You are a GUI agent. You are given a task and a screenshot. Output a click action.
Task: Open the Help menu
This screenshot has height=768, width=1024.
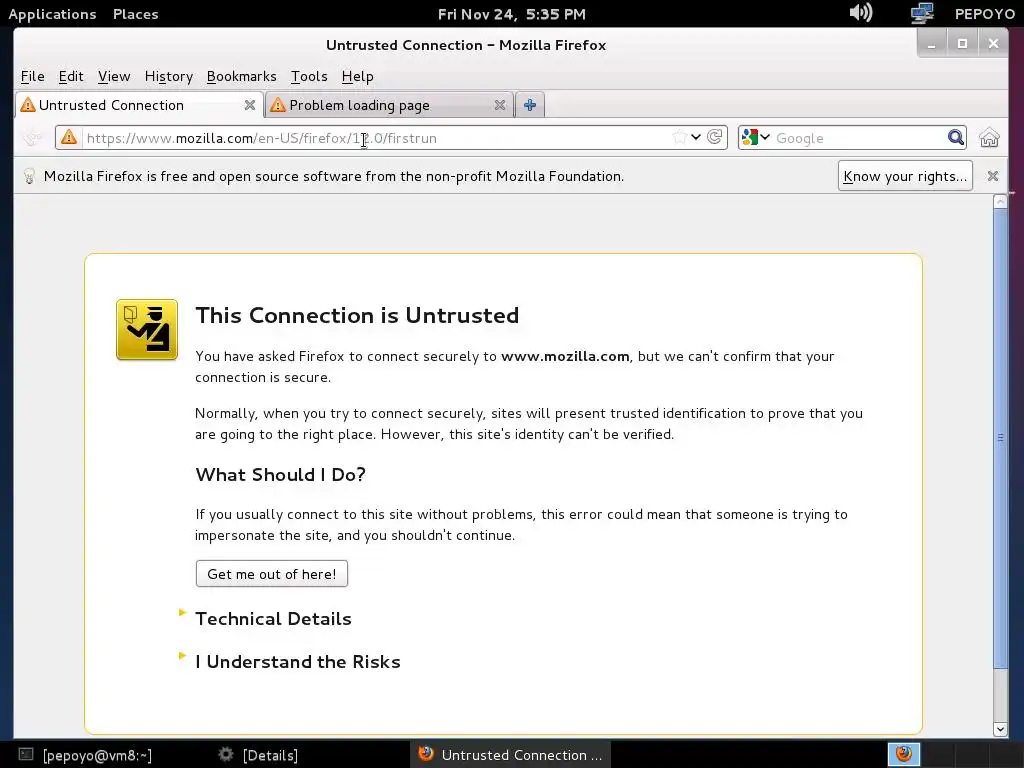click(357, 76)
